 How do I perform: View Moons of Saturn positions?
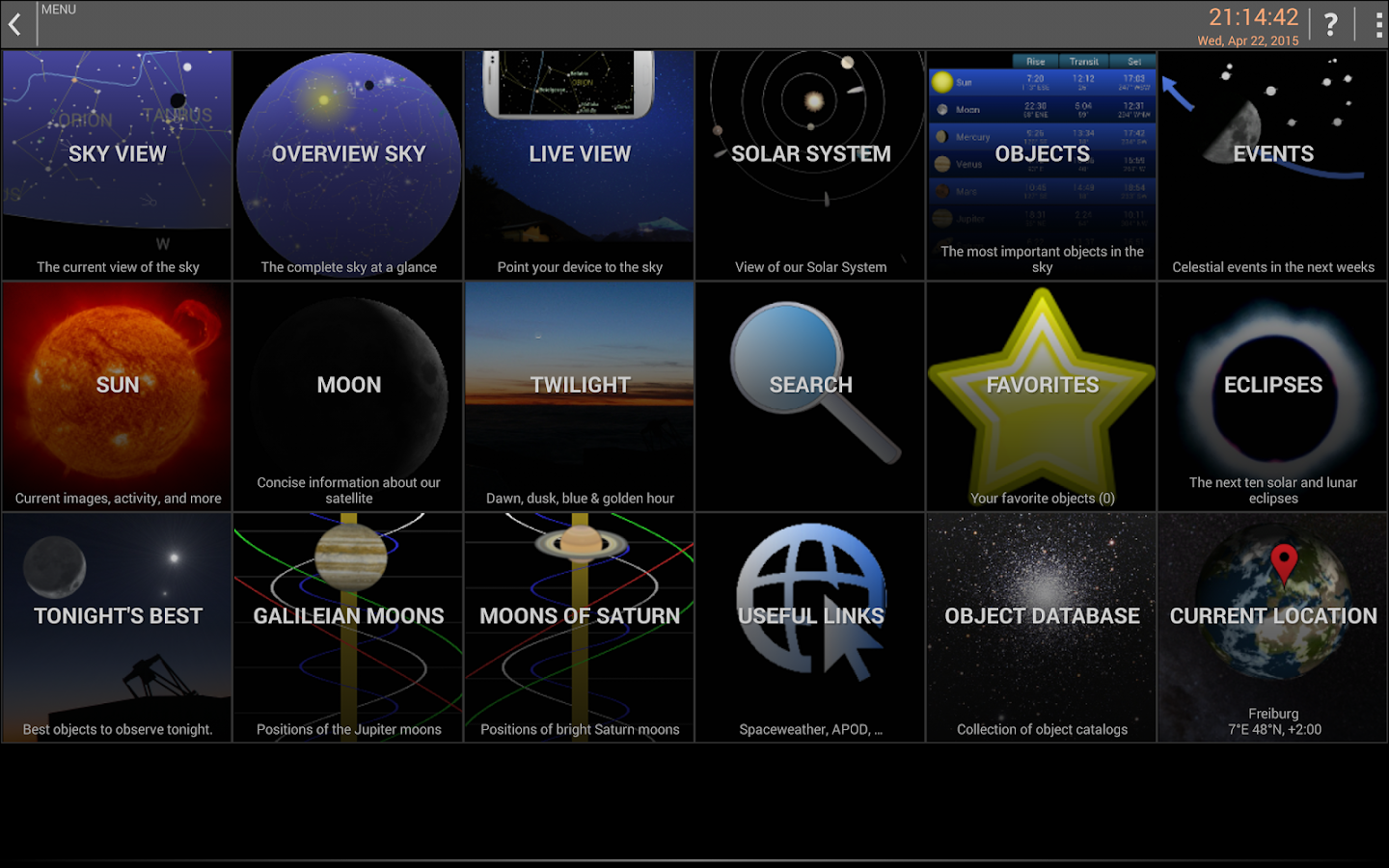pos(579,627)
